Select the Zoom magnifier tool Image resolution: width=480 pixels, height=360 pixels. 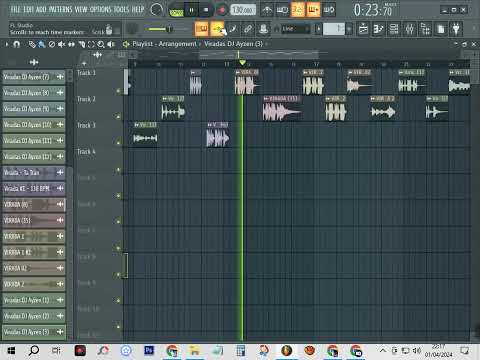[101, 44]
